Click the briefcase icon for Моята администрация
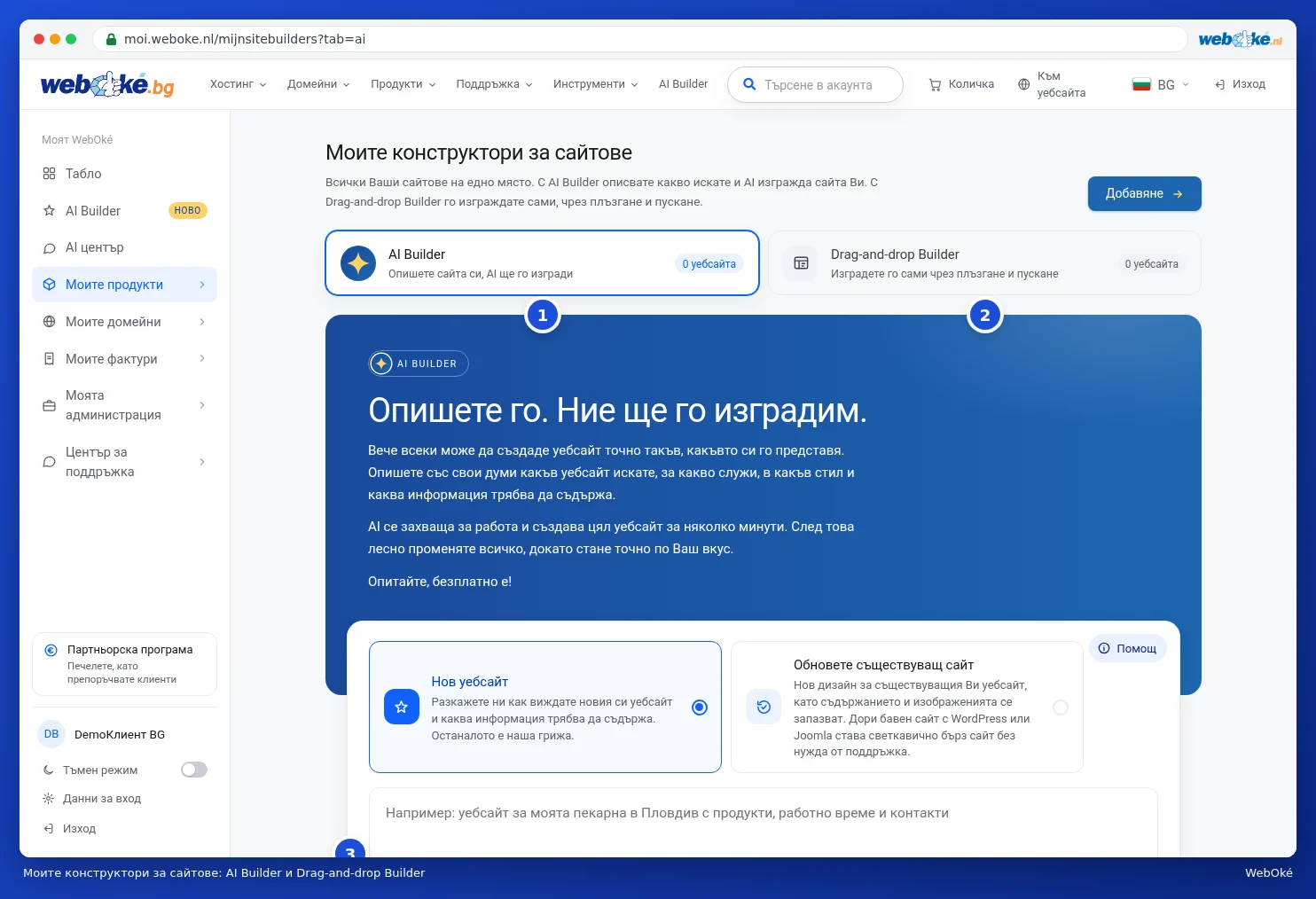The width and height of the screenshot is (1316, 899). click(x=49, y=405)
